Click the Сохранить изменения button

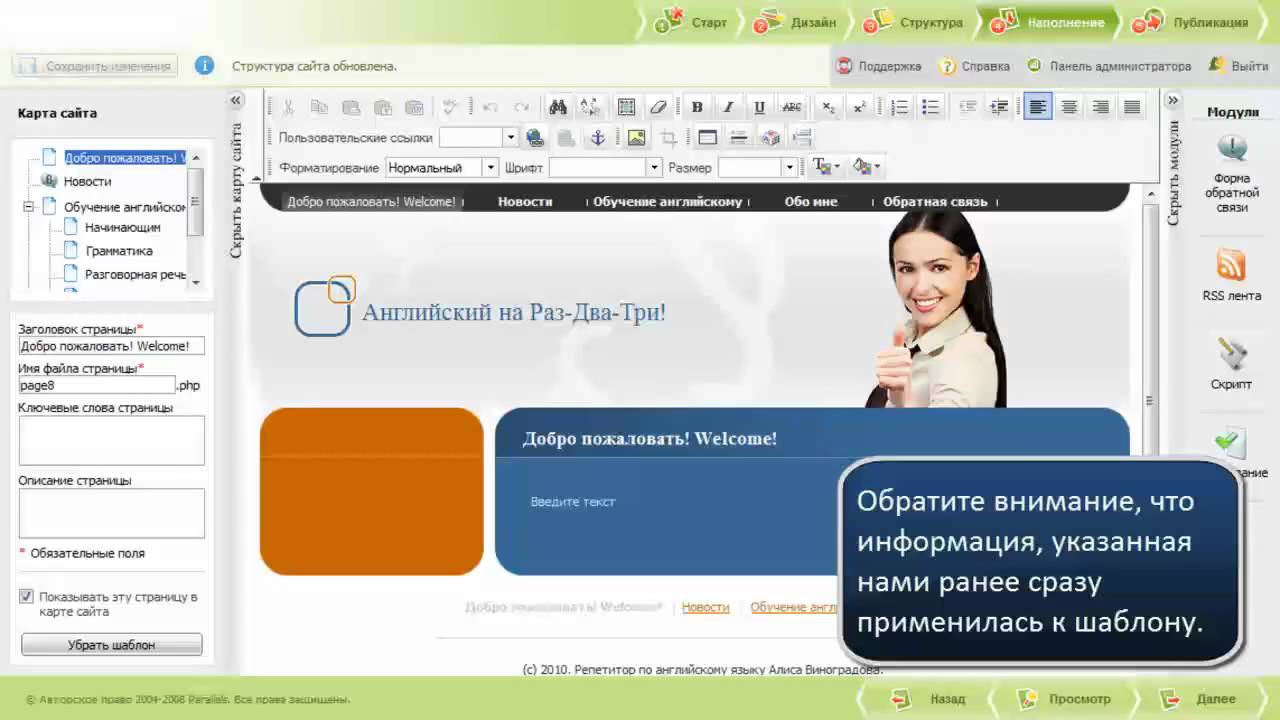95,66
